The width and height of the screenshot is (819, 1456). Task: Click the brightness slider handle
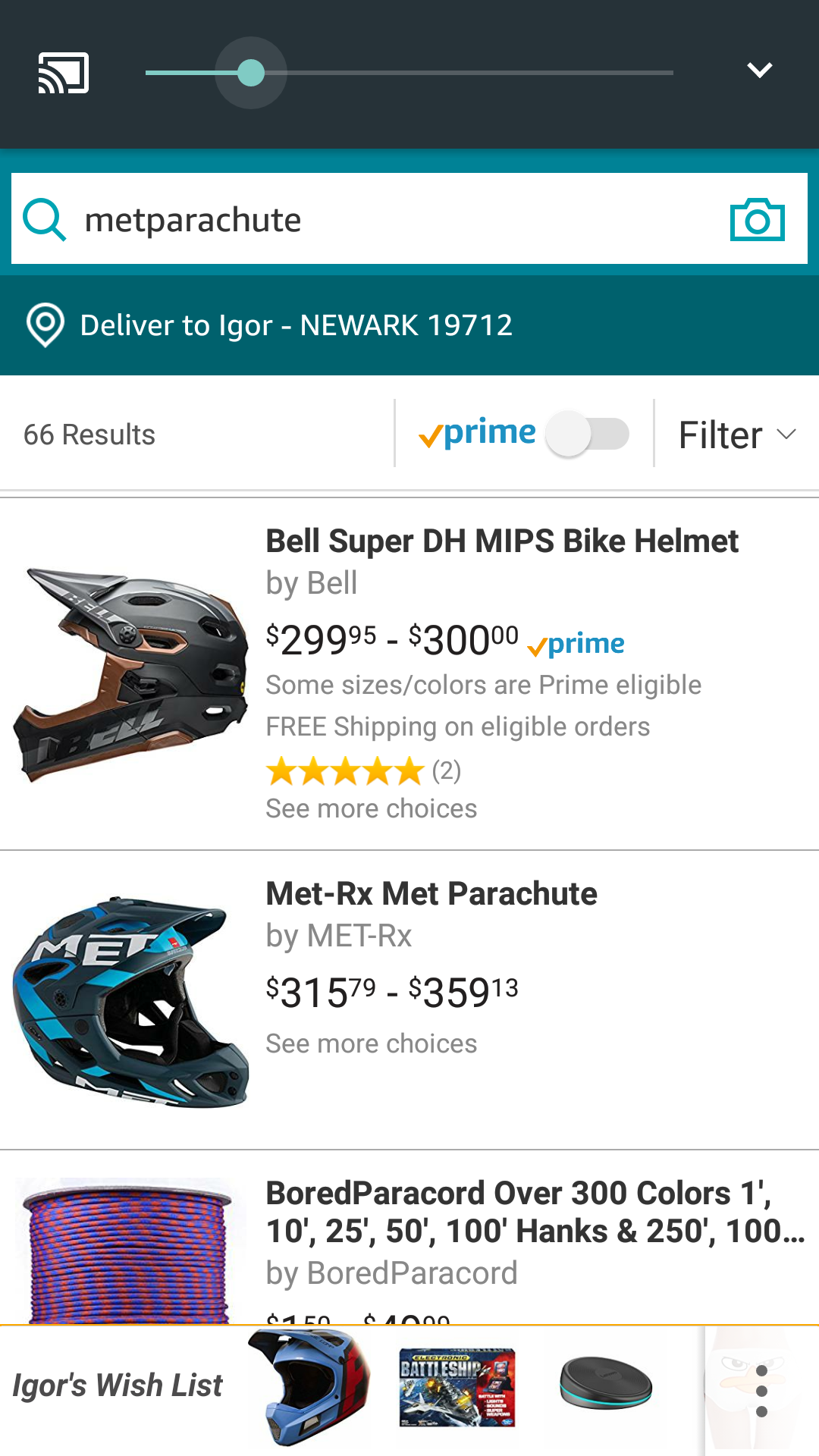click(x=251, y=73)
